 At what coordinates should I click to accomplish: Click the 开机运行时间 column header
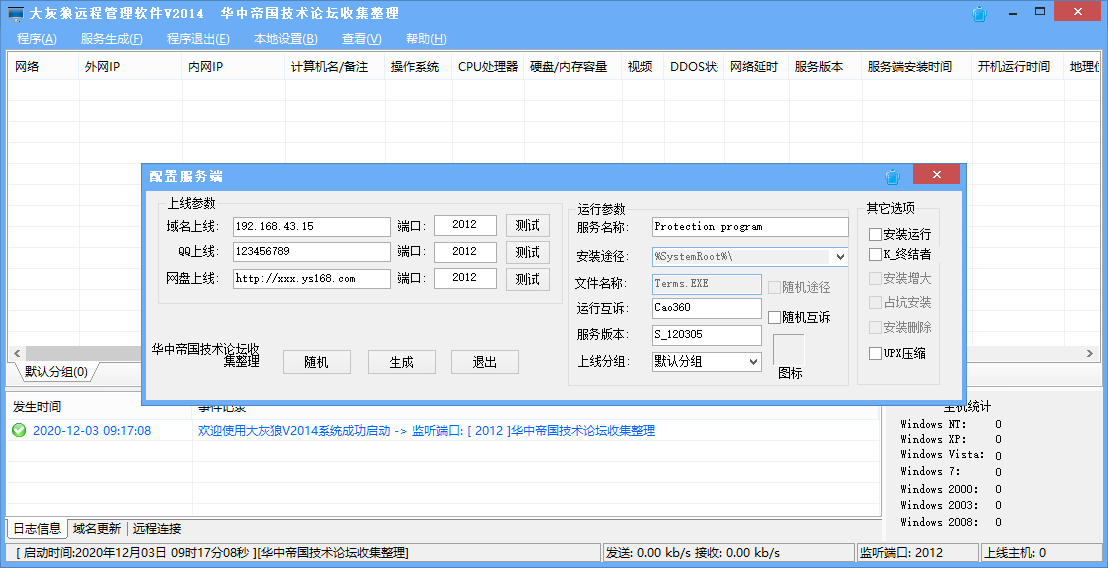pyautogui.click(x=1018, y=66)
